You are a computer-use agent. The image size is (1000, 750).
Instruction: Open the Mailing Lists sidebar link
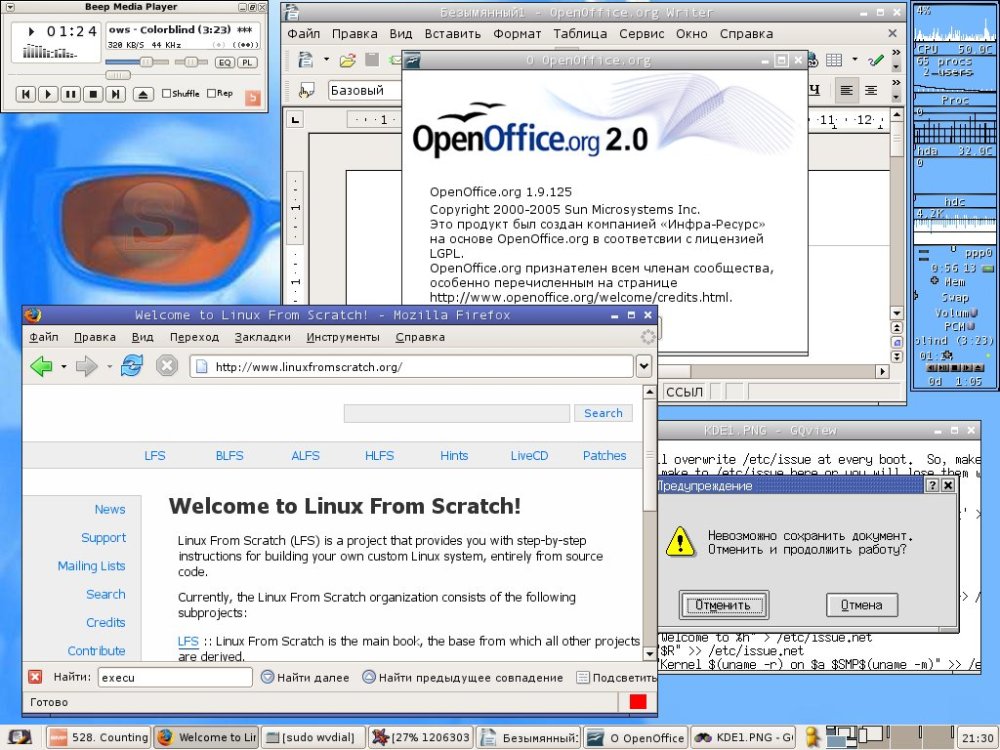[x=91, y=566]
